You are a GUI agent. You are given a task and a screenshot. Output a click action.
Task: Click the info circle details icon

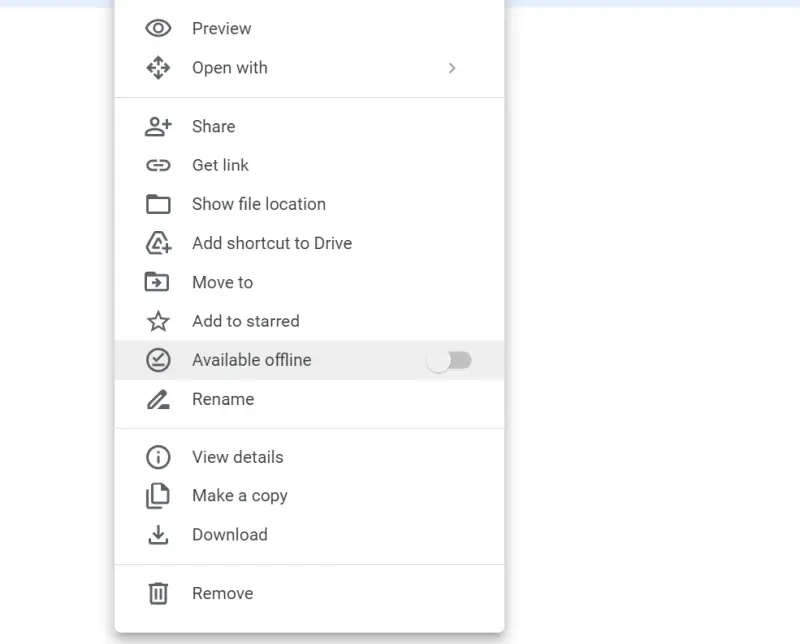(158, 457)
